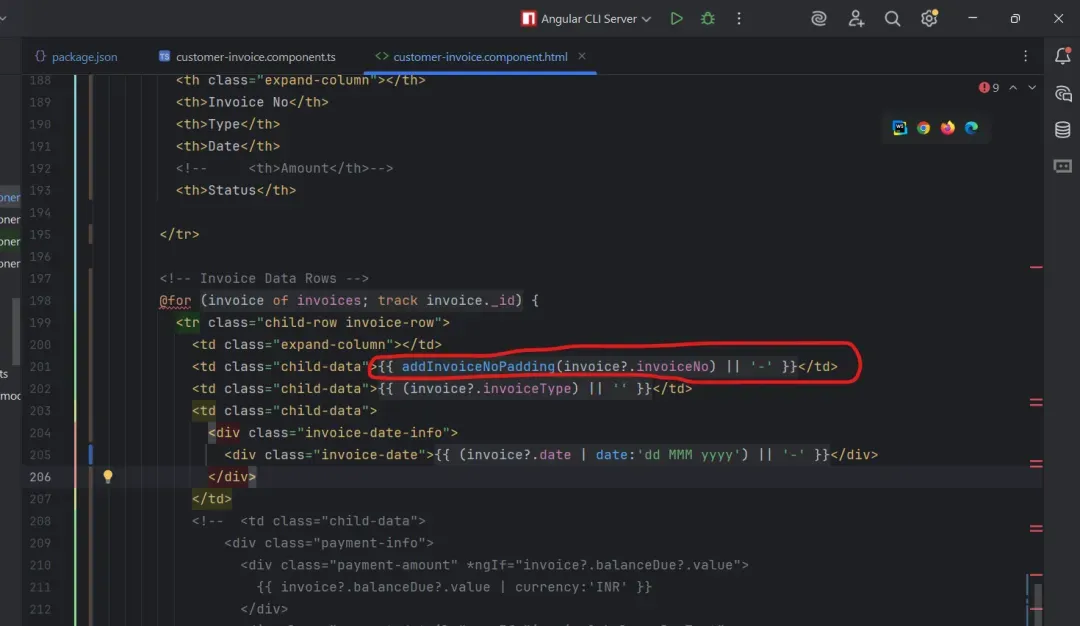The height and width of the screenshot is (626, 1080).
Task: Open the AI Assistant swirl icon in title bar
Action: coord(818,18)
